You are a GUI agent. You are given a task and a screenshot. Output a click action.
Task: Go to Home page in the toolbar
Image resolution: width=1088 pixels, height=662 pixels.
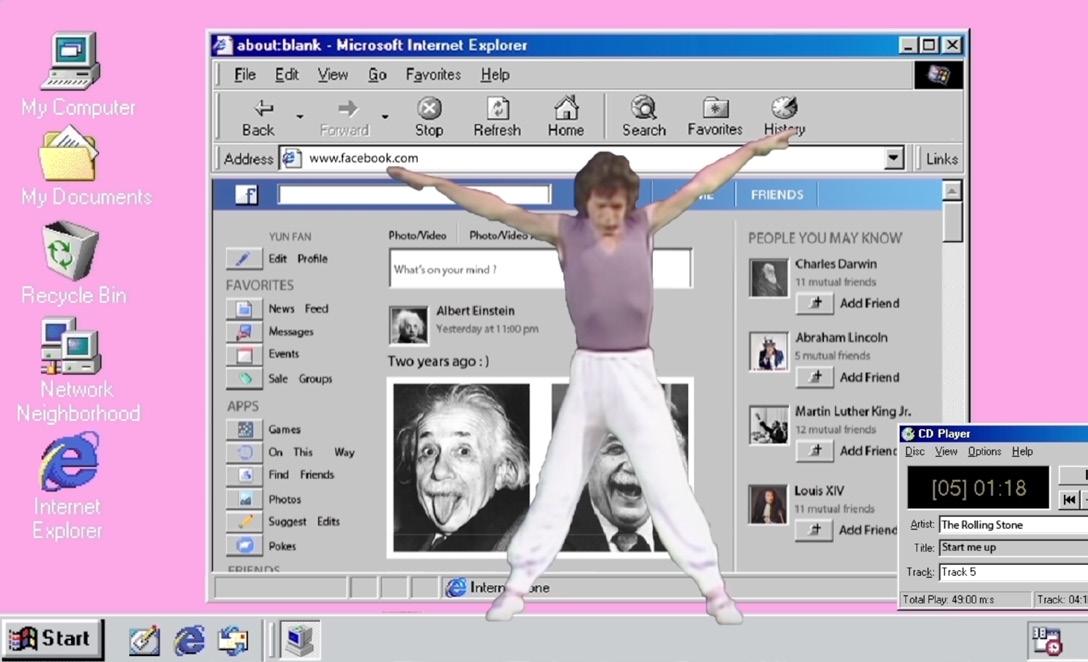point(566,118)
